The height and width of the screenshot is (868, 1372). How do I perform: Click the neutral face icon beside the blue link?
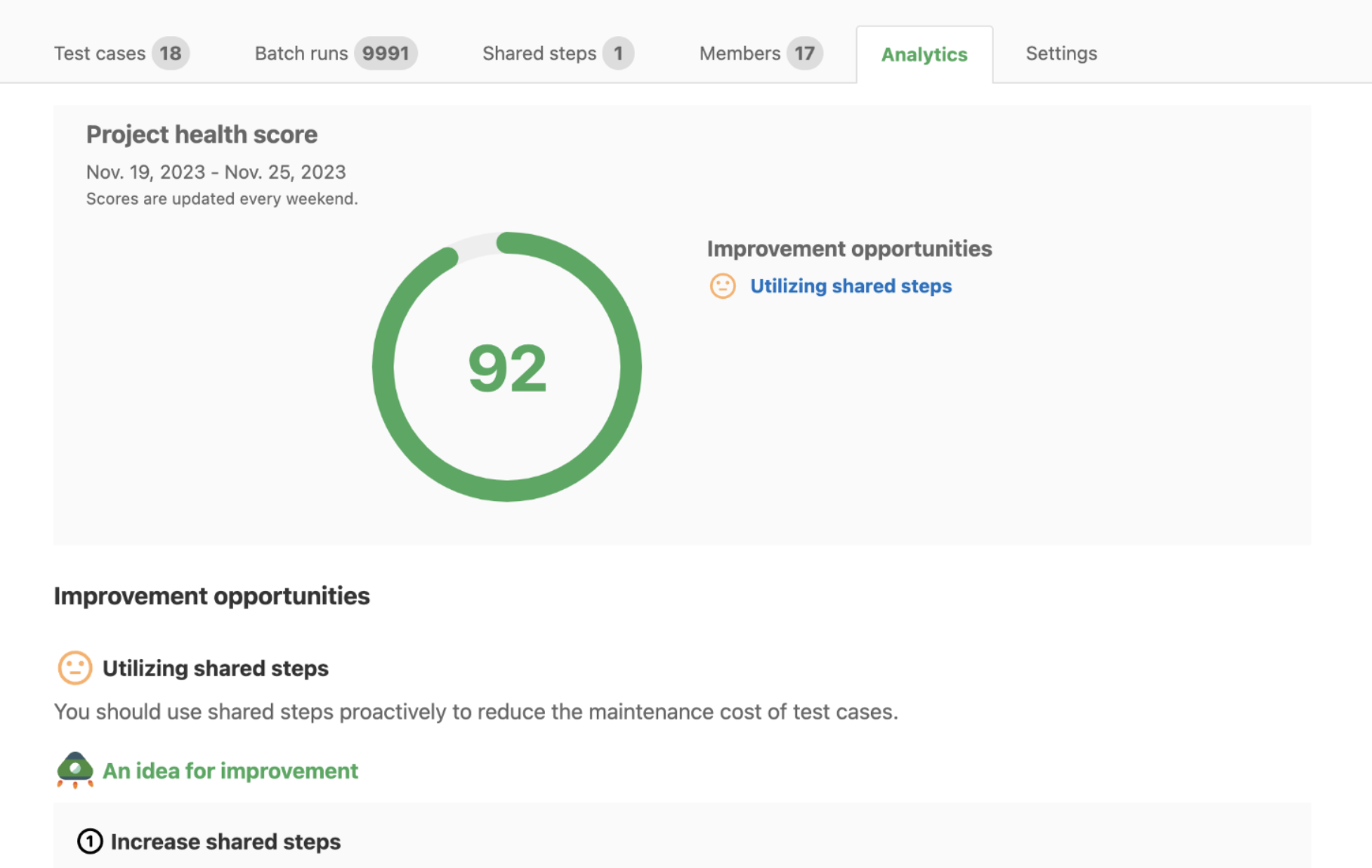pyautogui.click(x=722, y=286)
